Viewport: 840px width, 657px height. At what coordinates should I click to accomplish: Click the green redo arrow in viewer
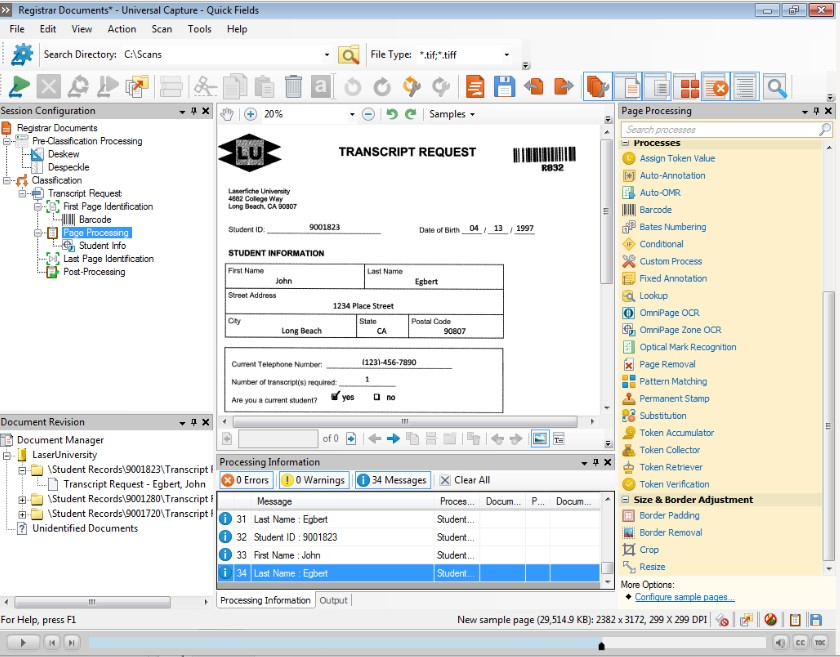410,114
